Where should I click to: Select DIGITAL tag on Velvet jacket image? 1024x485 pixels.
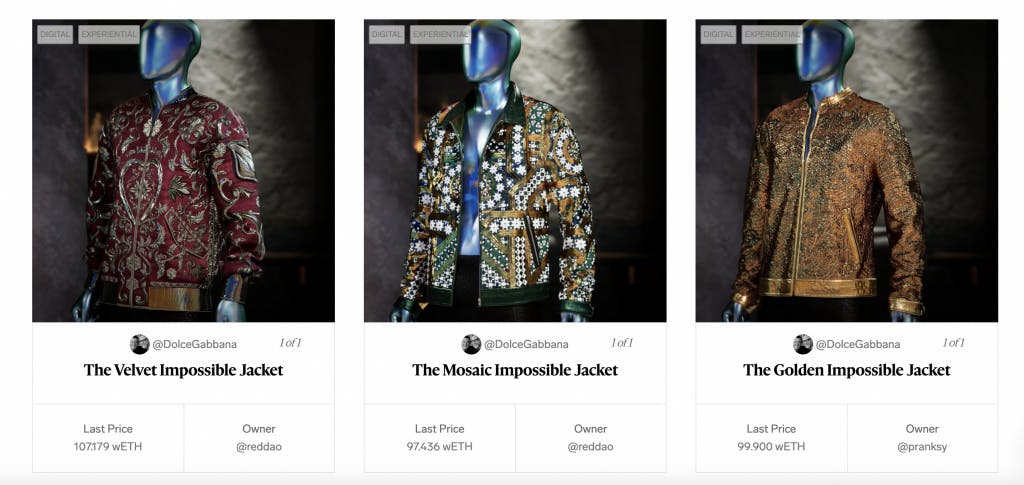click(x=55, y=35)
